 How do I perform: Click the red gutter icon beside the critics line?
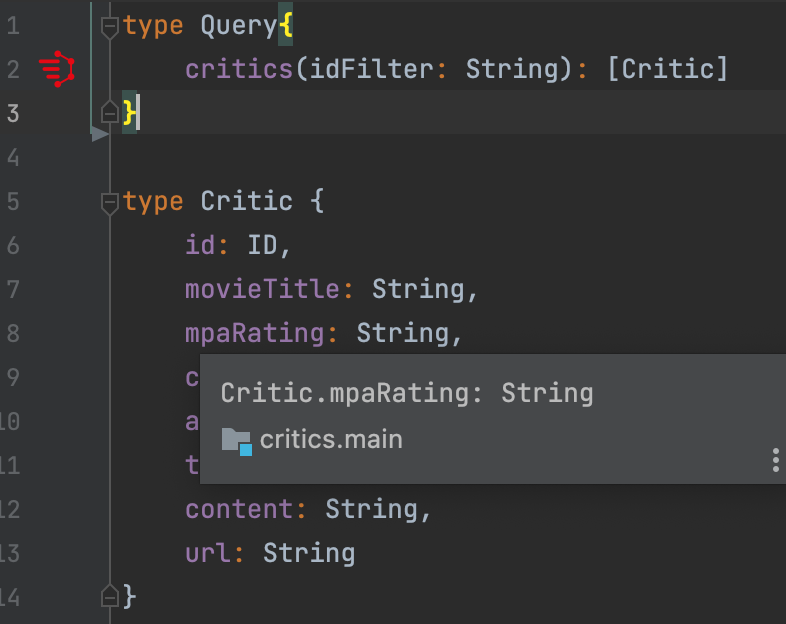point(58,68)
